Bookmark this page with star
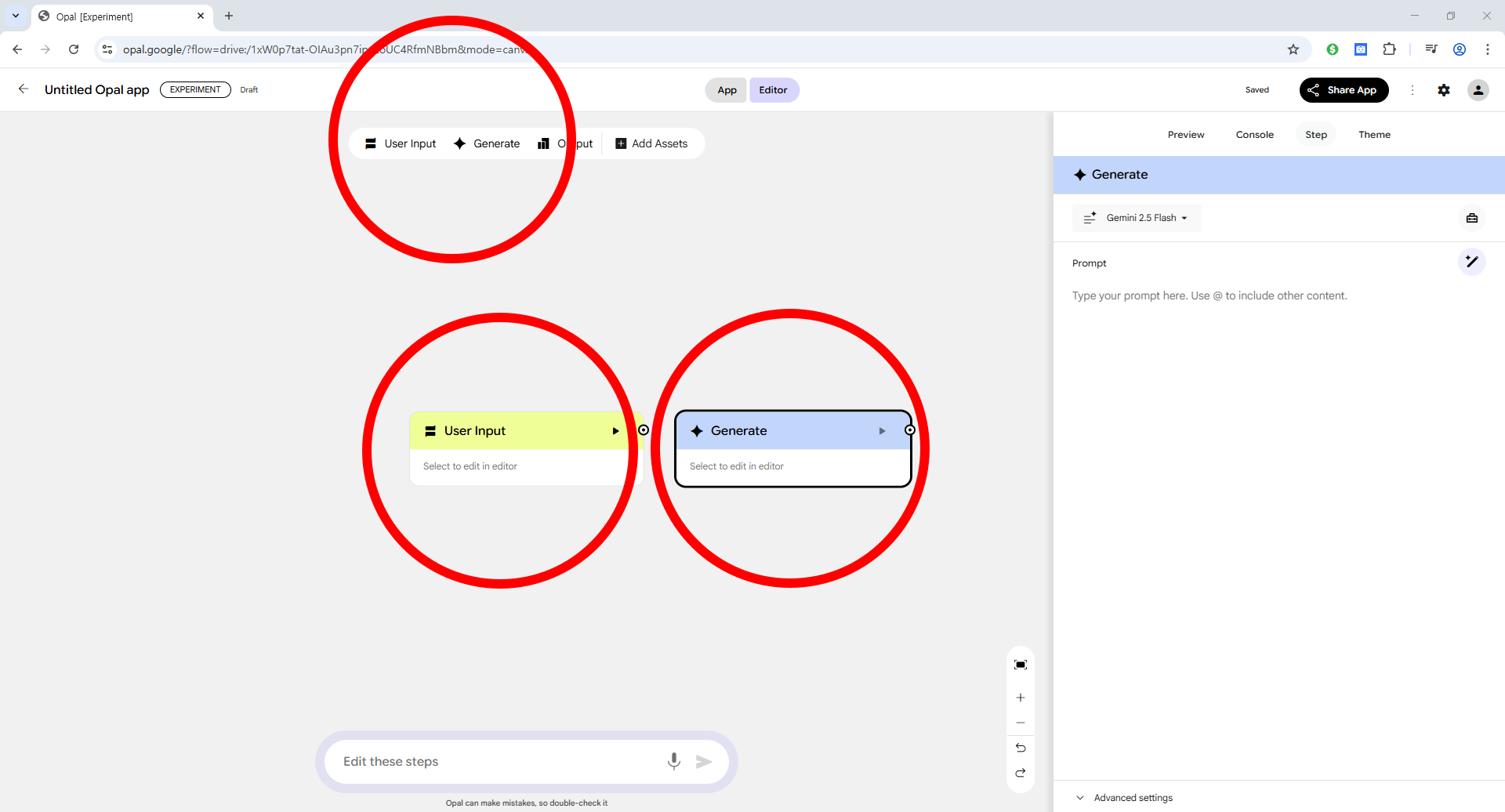 pyautogui.click(x=1293, y=49)
